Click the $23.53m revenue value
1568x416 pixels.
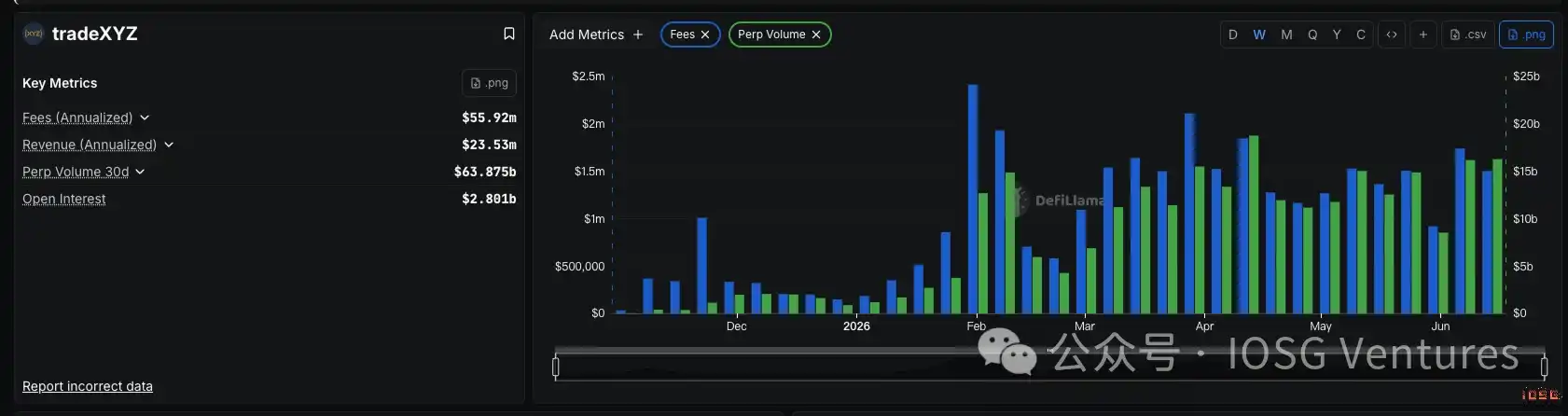coord(489,145)
